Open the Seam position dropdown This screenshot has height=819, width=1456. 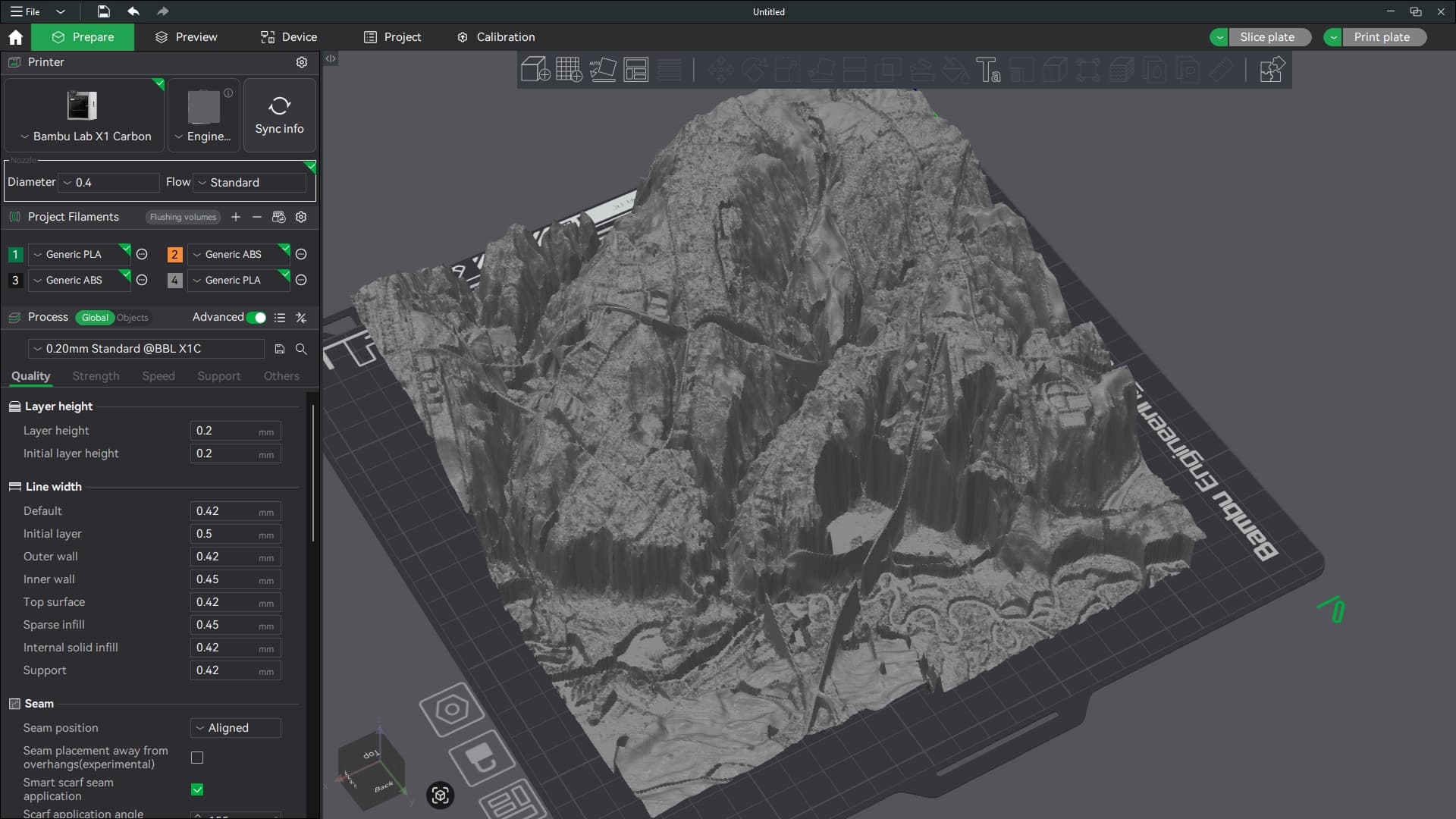pos(235,728)
